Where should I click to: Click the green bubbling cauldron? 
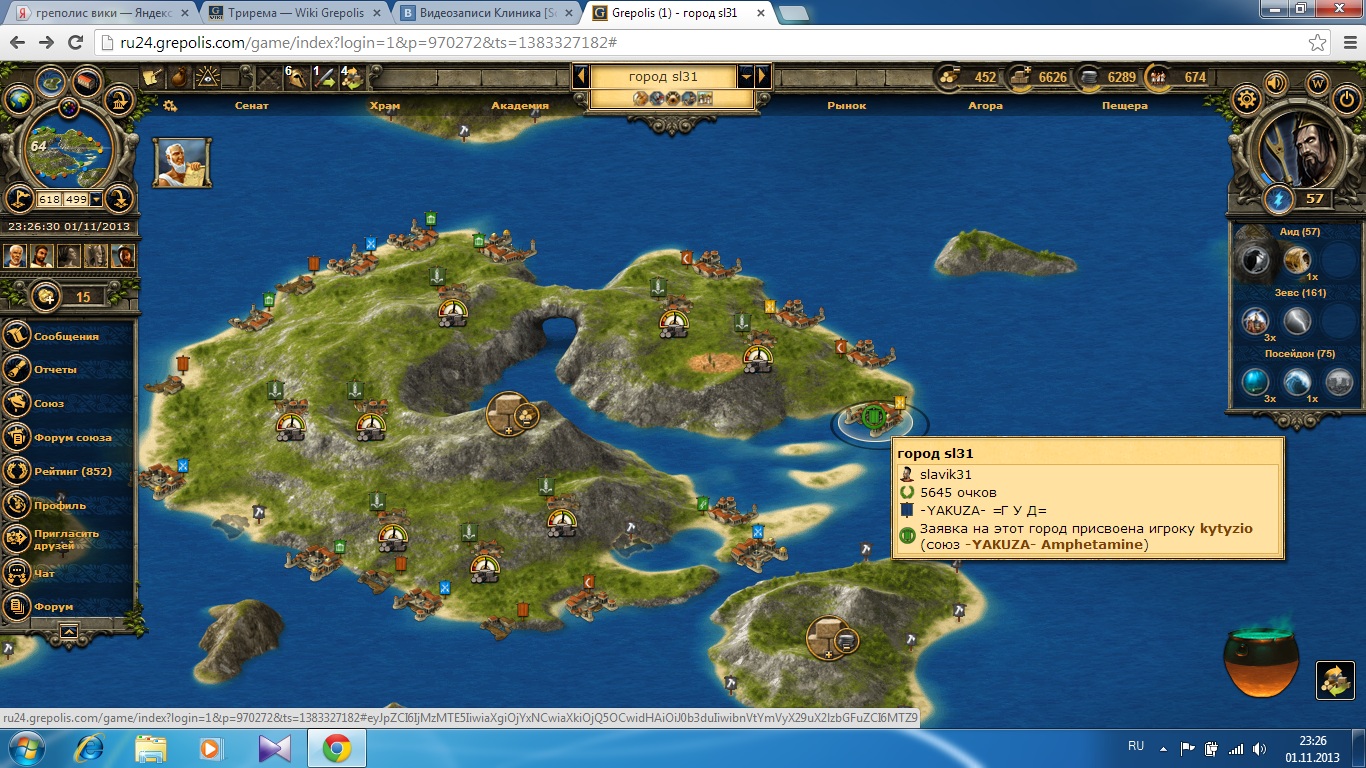click(1261, 663)
